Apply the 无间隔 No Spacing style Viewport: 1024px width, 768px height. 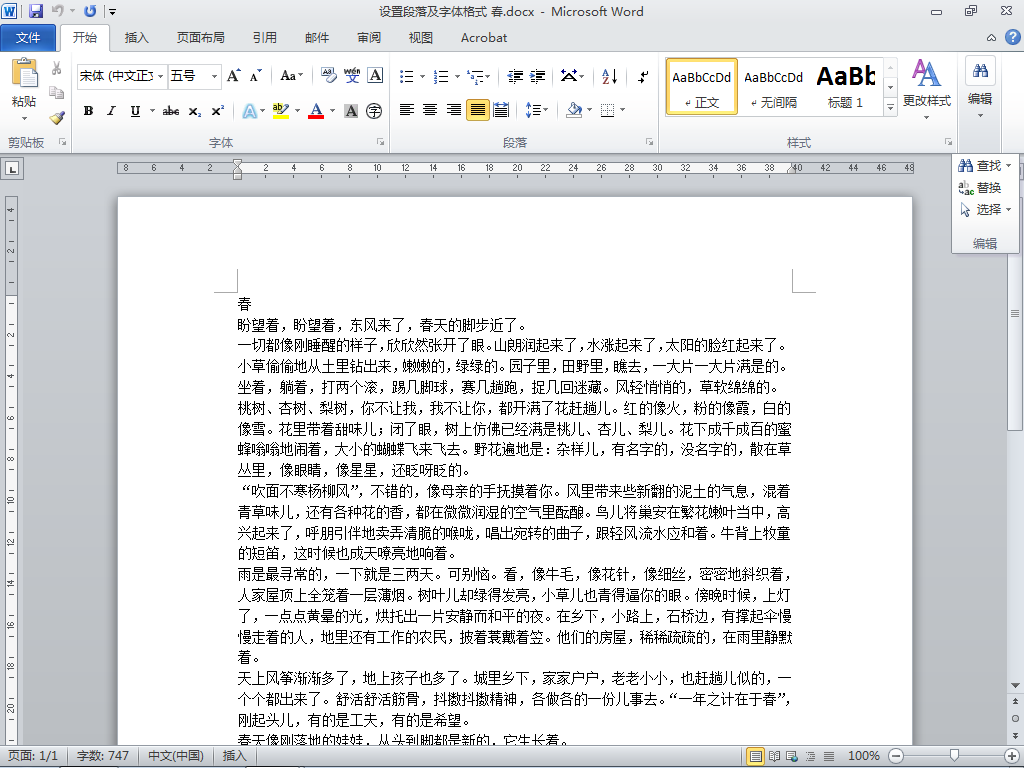[774, 88]
